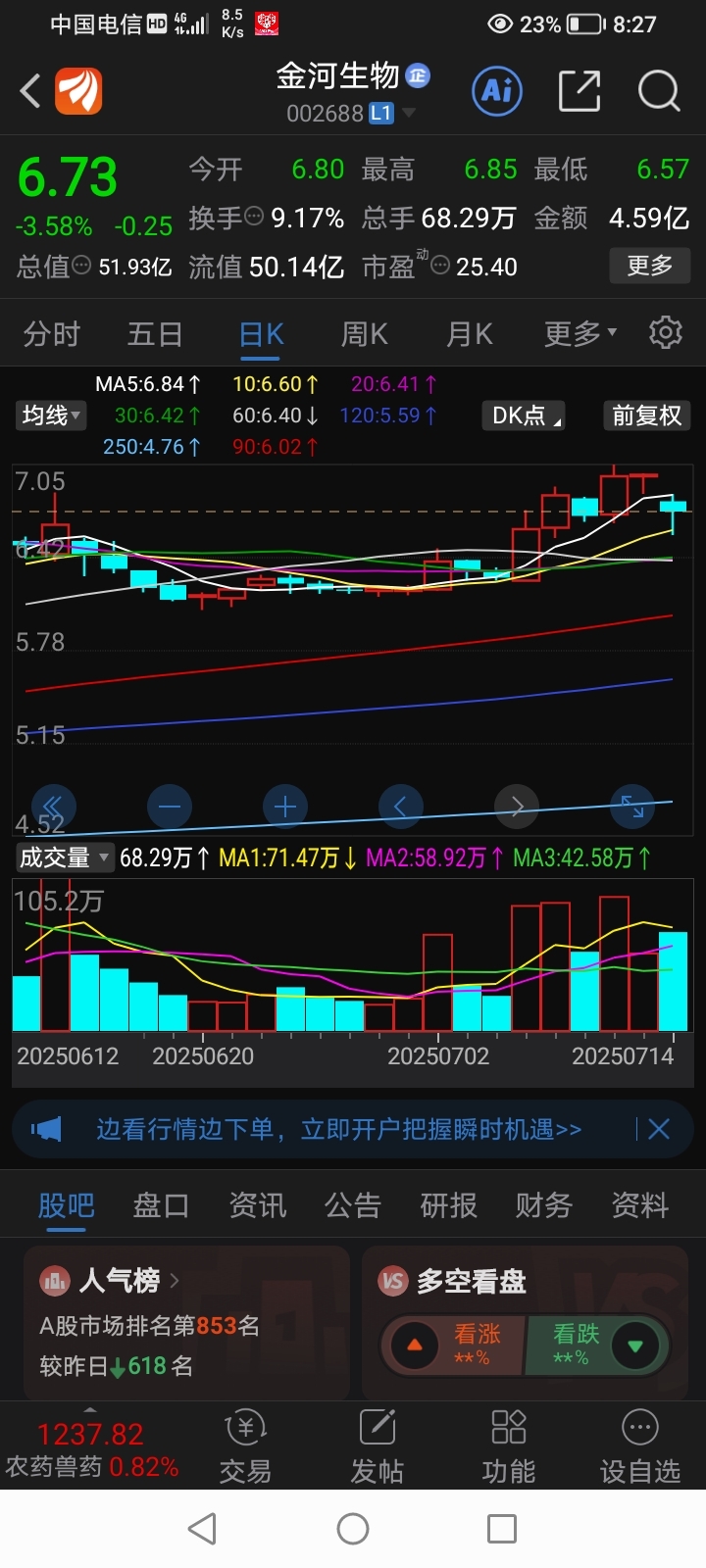Switch to 五日 chart tab
This screenshot has height=1568, width=706.
[155, 333]
